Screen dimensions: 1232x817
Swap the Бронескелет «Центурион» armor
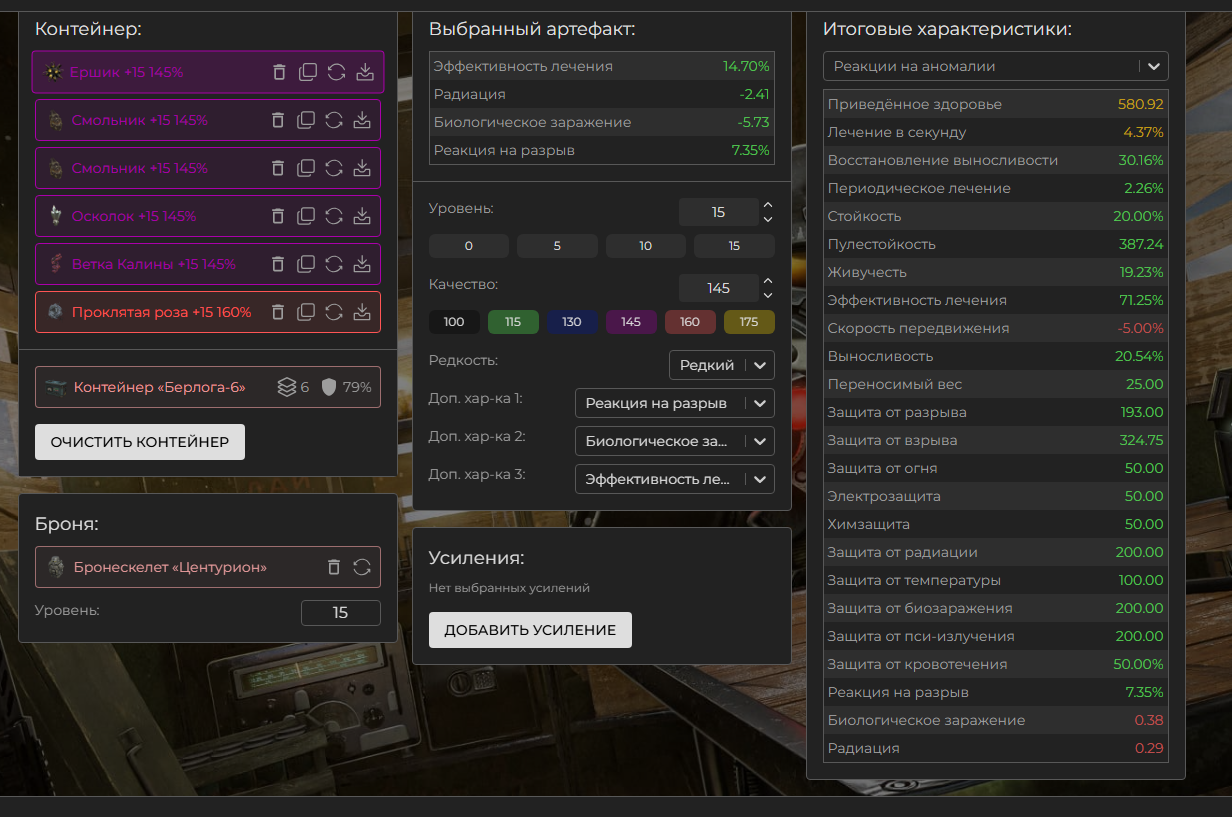point(362,567)
